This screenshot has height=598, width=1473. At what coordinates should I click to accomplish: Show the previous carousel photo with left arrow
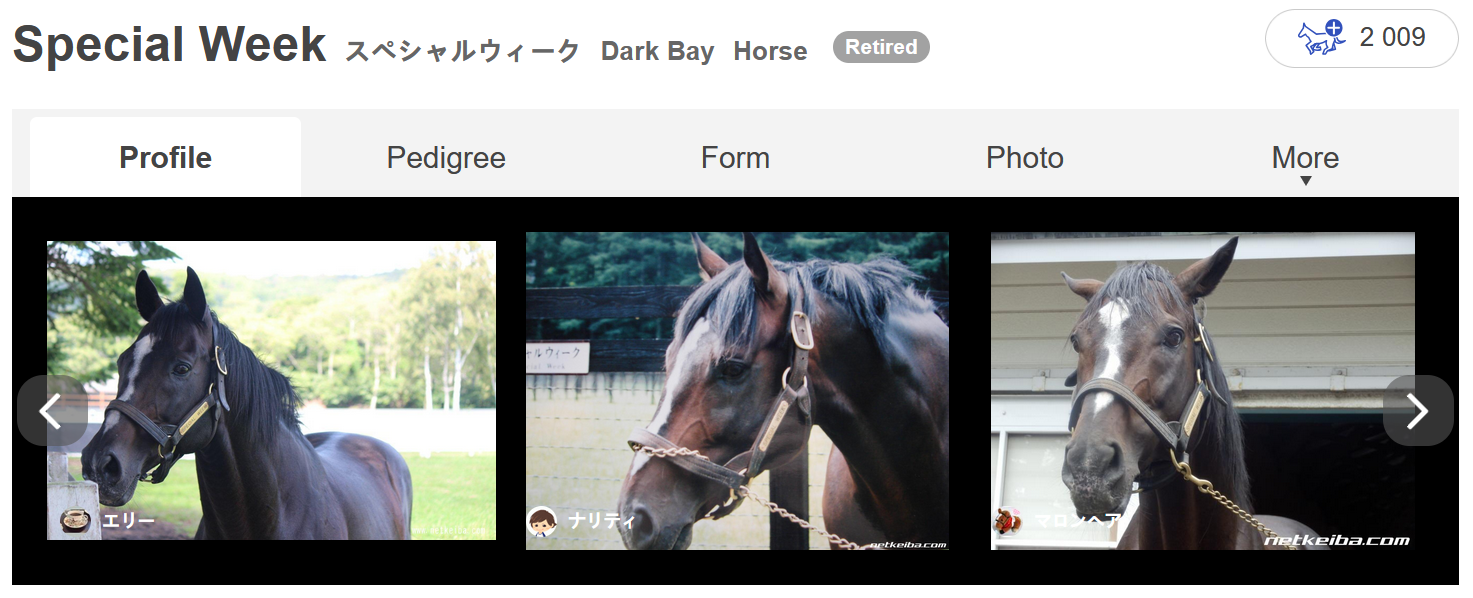point(52,410)
